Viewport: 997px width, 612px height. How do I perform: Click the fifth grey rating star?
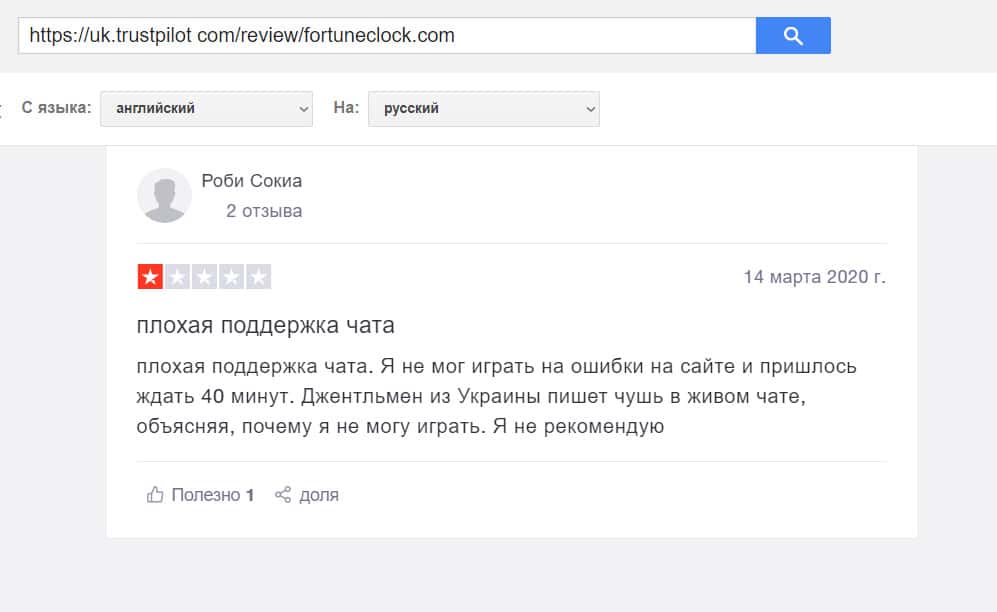[x=258, y=277]
